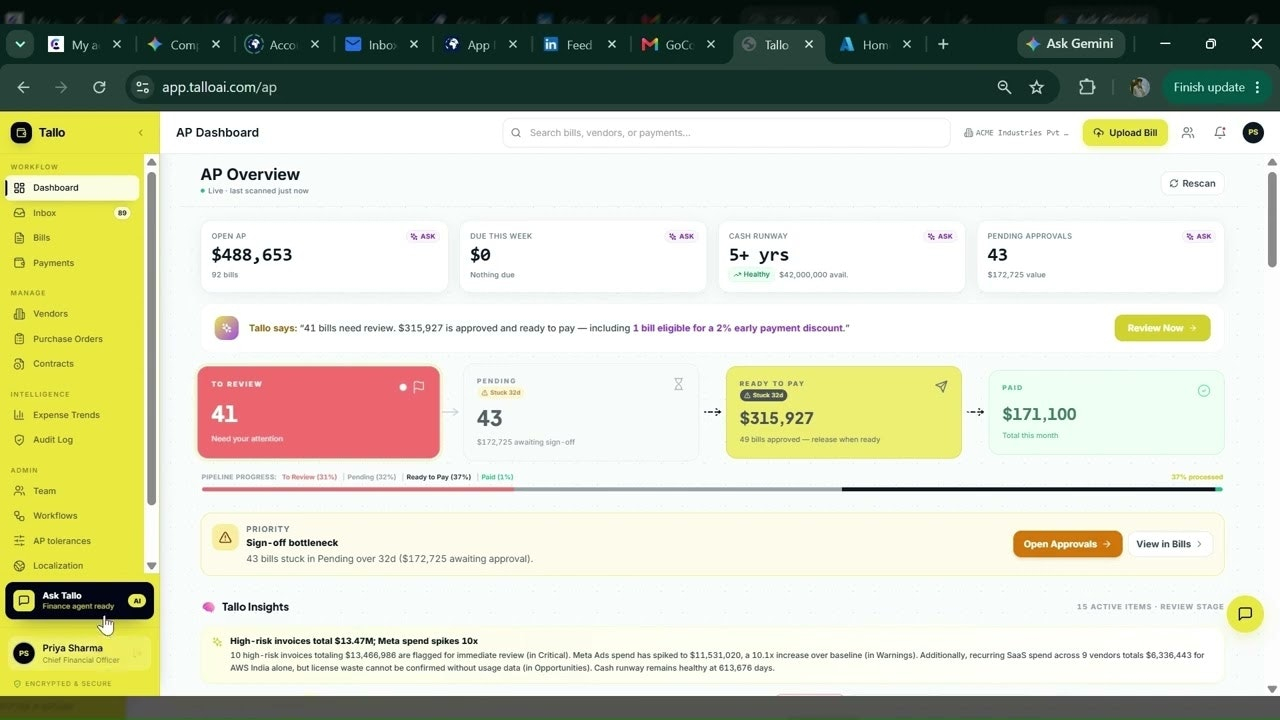
Task: Click the Rescan button
Action: pos(1192,184)
